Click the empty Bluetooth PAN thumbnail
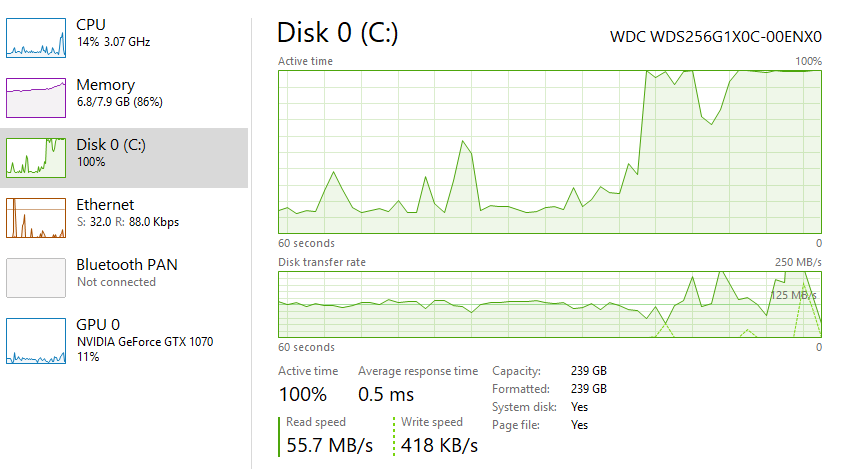842x469 pixels. tap(36, 278)
